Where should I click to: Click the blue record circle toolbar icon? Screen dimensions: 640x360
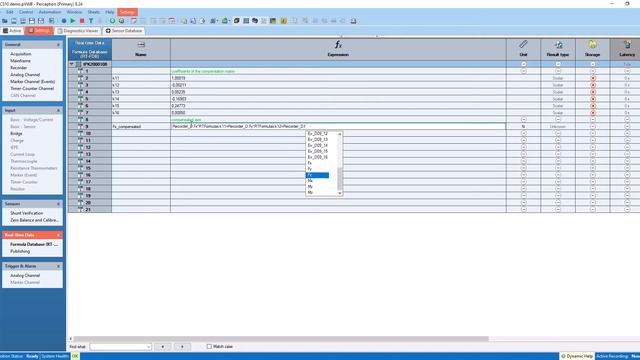click(64, 21)
